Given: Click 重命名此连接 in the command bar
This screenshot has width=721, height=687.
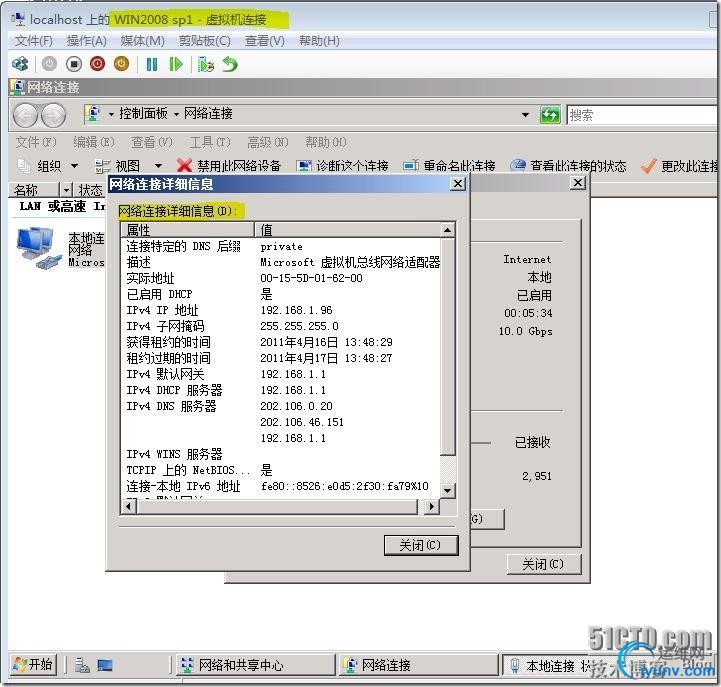Looking at the screenshot, I should click(x=449, y=166).
